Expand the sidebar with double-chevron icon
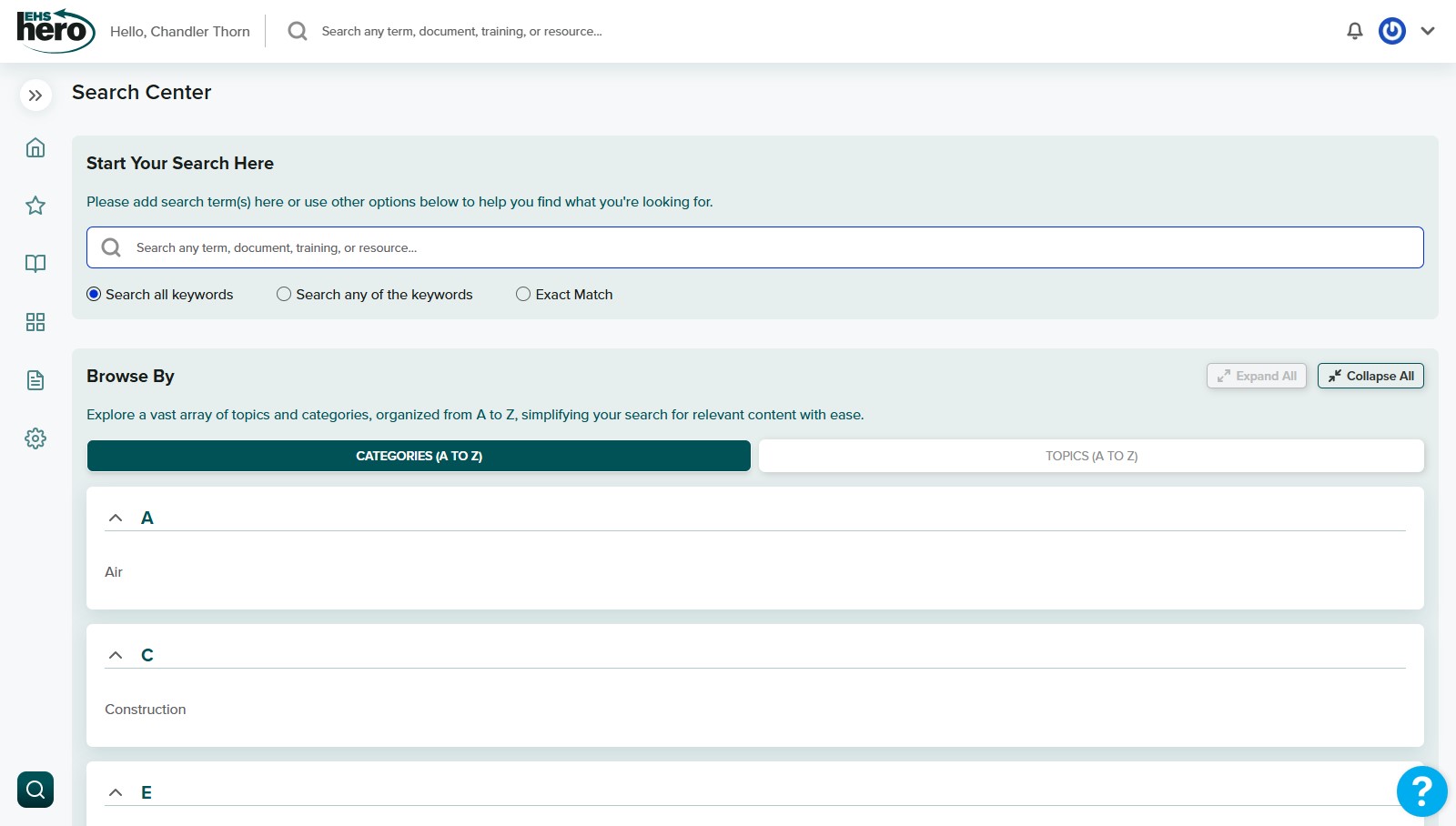Viewport: 1456px width, 826px height. [35, 96]
